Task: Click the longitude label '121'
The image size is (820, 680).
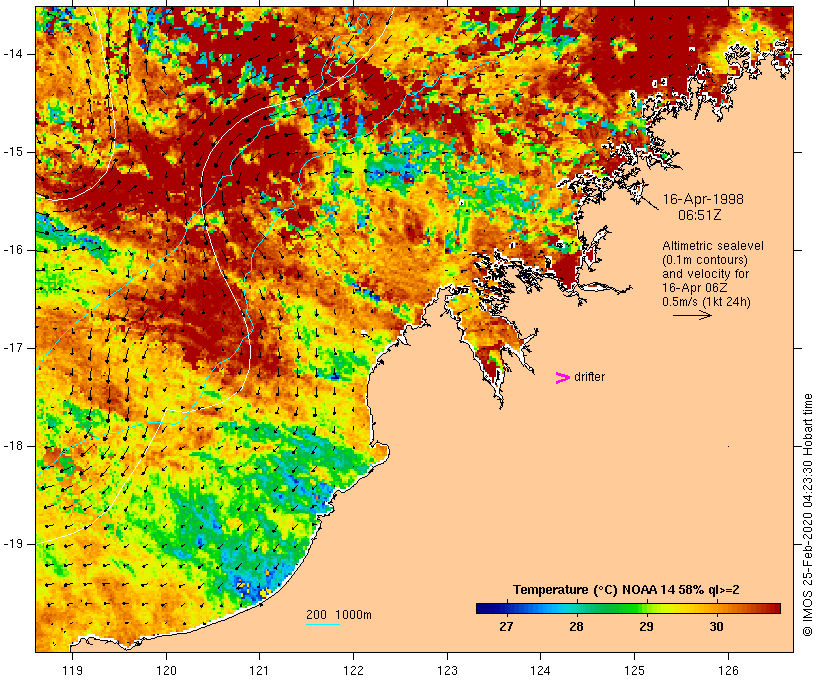Action: tap(259, 670)
